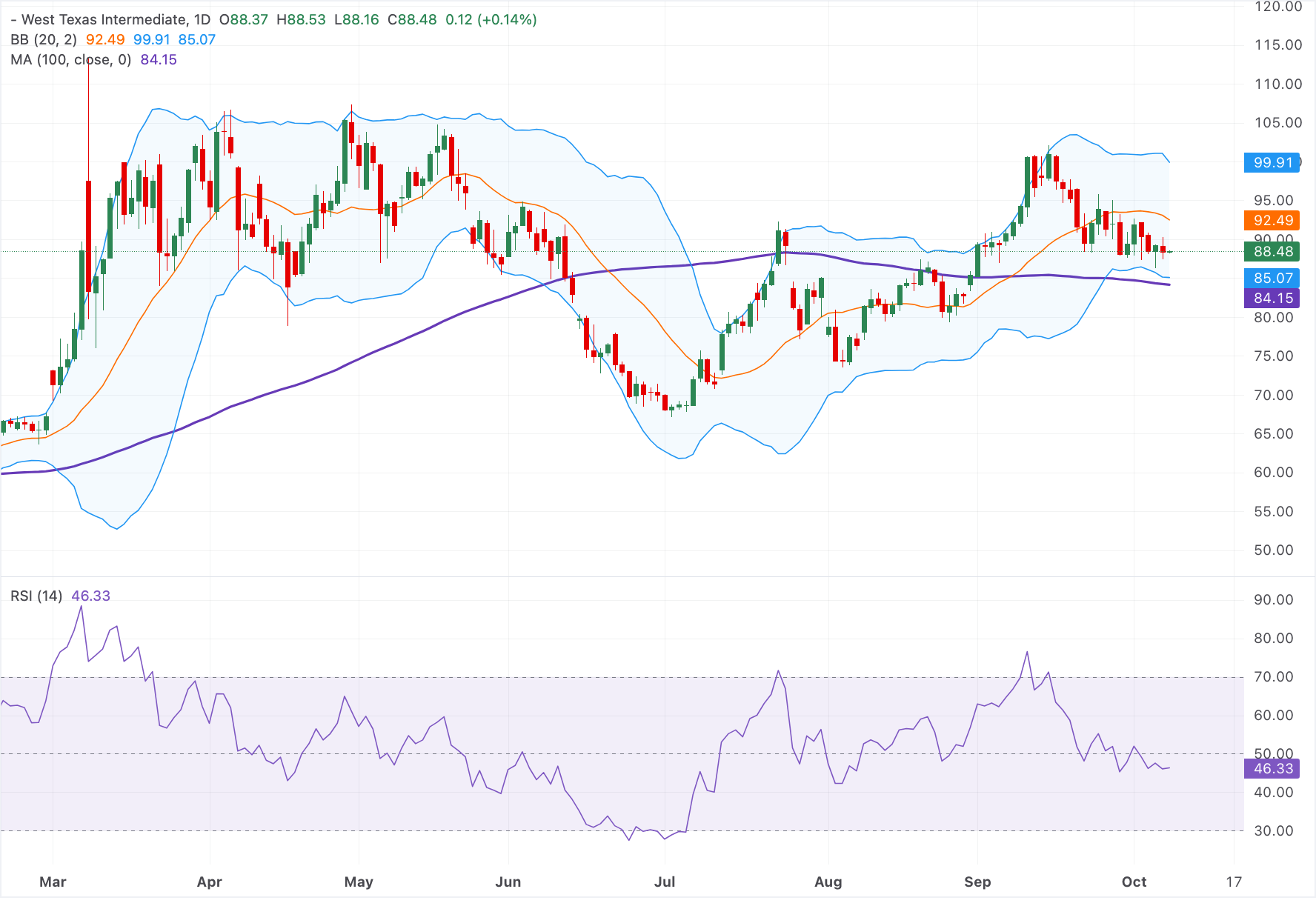Image resolution: width=1316 pixels, height=906 pixels.
Task: Click the 105.00 price axis label
Action: 1278,123
